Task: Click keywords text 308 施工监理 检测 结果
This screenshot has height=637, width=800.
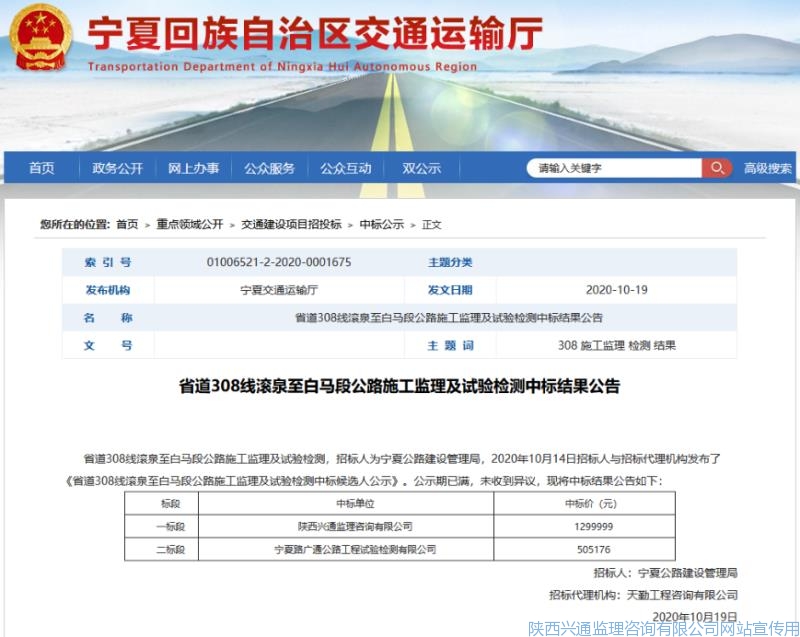Action: [x=617, y=345]
